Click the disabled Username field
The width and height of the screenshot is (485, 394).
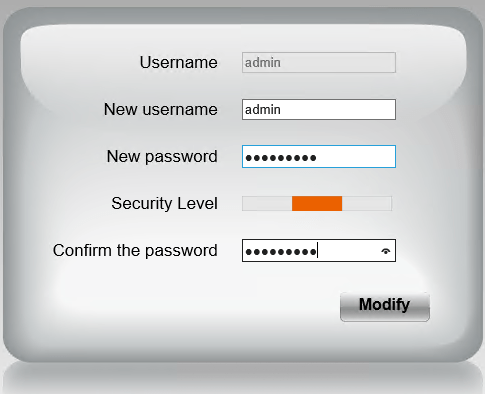319,62
